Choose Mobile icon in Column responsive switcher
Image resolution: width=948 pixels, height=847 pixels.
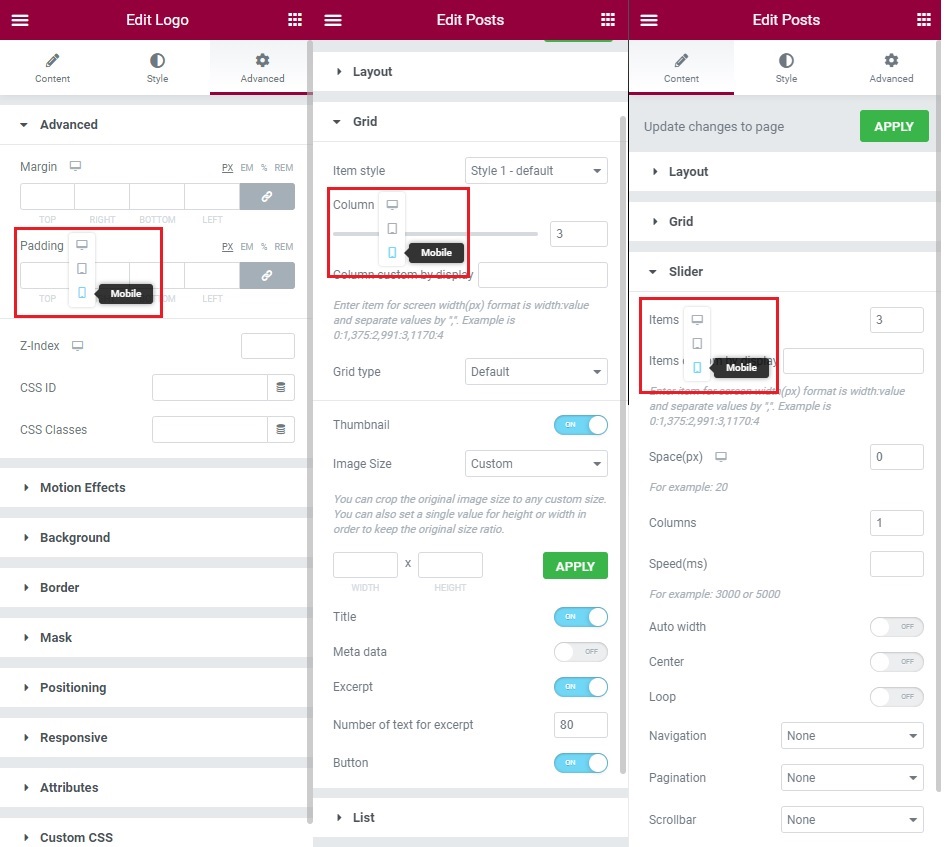coord(392,252)
